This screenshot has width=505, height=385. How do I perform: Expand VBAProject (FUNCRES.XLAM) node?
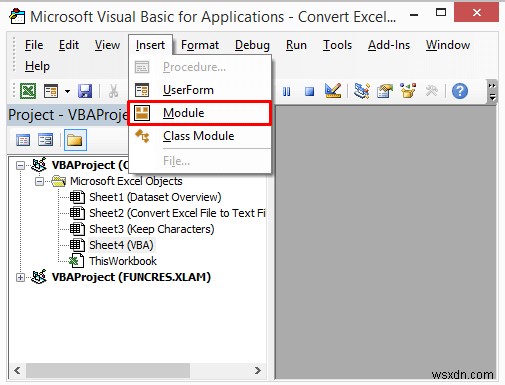[20, 277]
